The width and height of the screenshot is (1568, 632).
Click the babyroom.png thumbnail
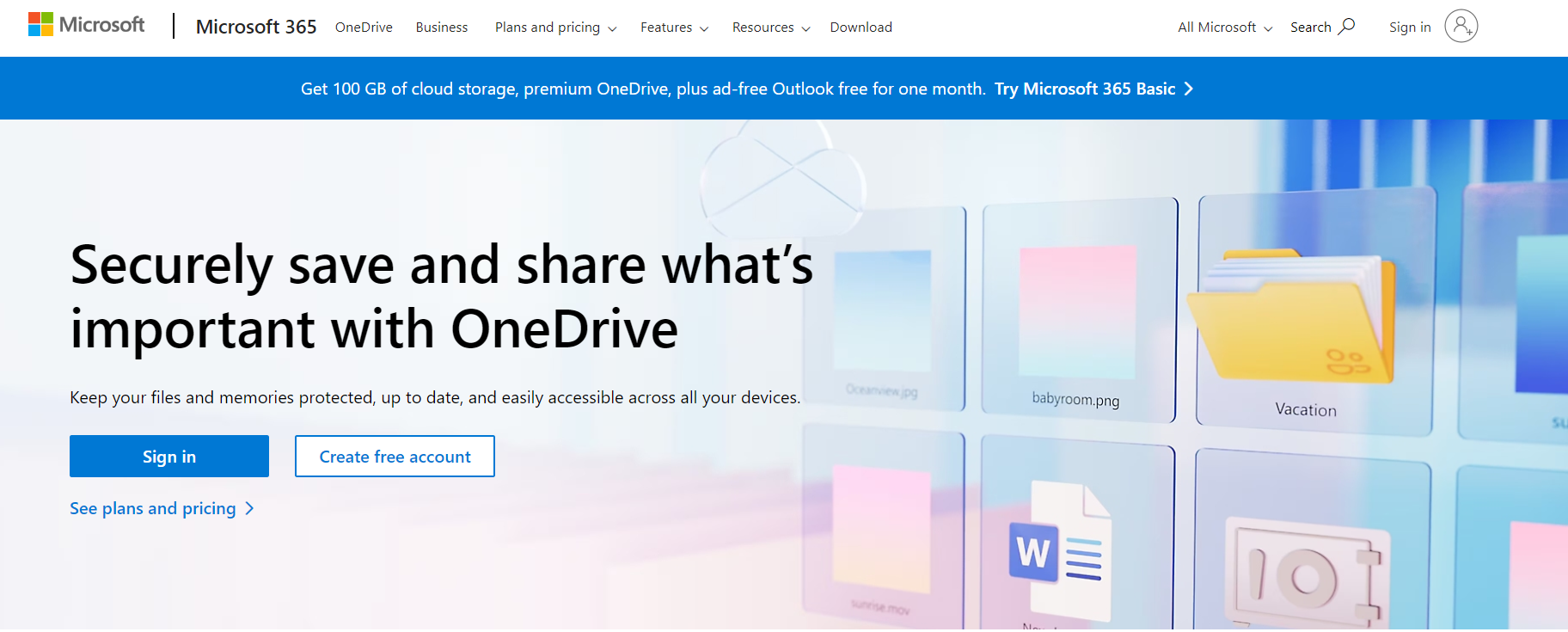tap(1077, 311)
